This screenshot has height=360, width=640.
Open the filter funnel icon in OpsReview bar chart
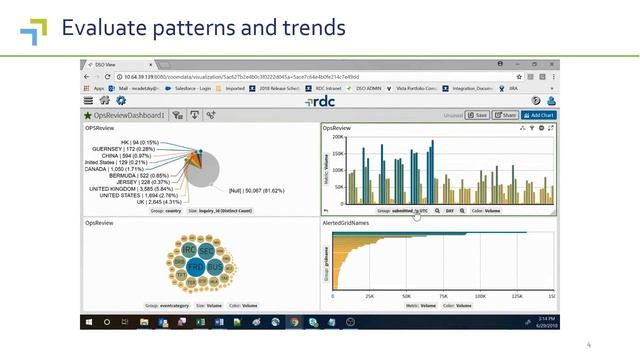coord(532,128)
